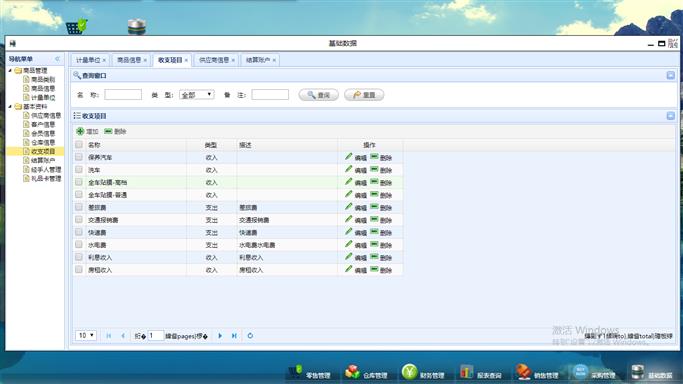Open 仓库管理 from the bottom dock

pos(352,372)
